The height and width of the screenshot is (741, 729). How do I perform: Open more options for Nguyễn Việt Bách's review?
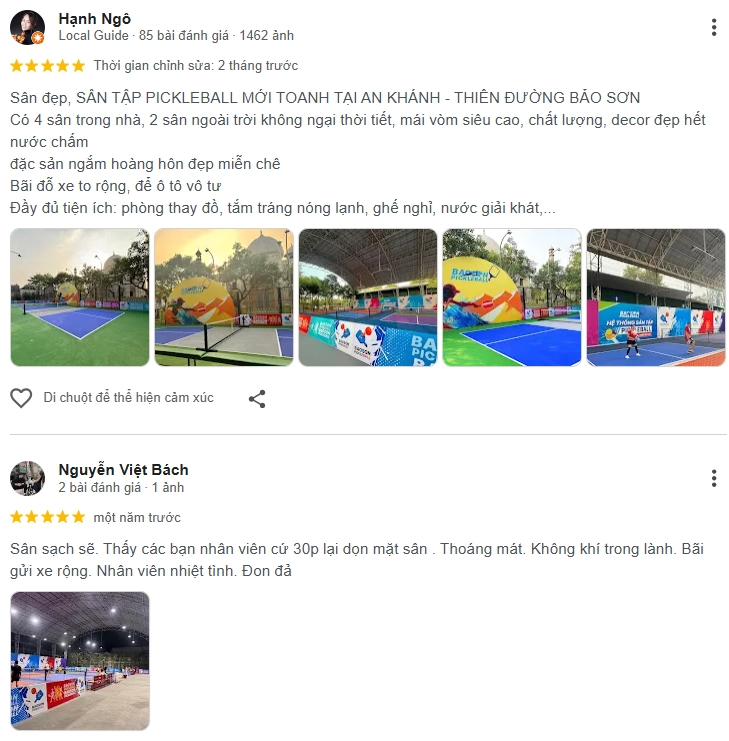pyautogui.click(x=714, y=478)
